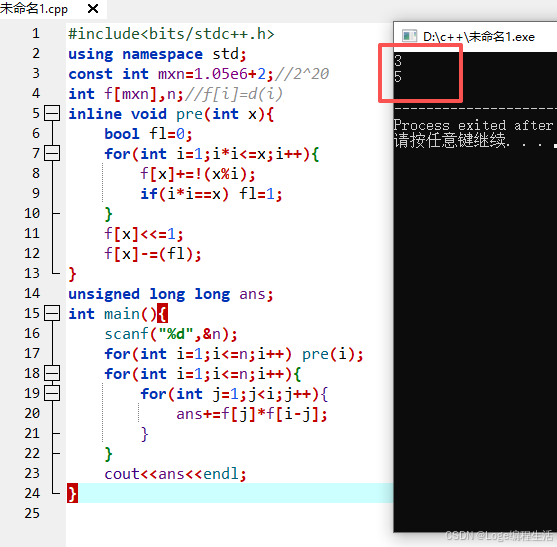Click the 'Process exited after' console text
The width and height of the screenshot is (557, 547).
pos(473,125)
